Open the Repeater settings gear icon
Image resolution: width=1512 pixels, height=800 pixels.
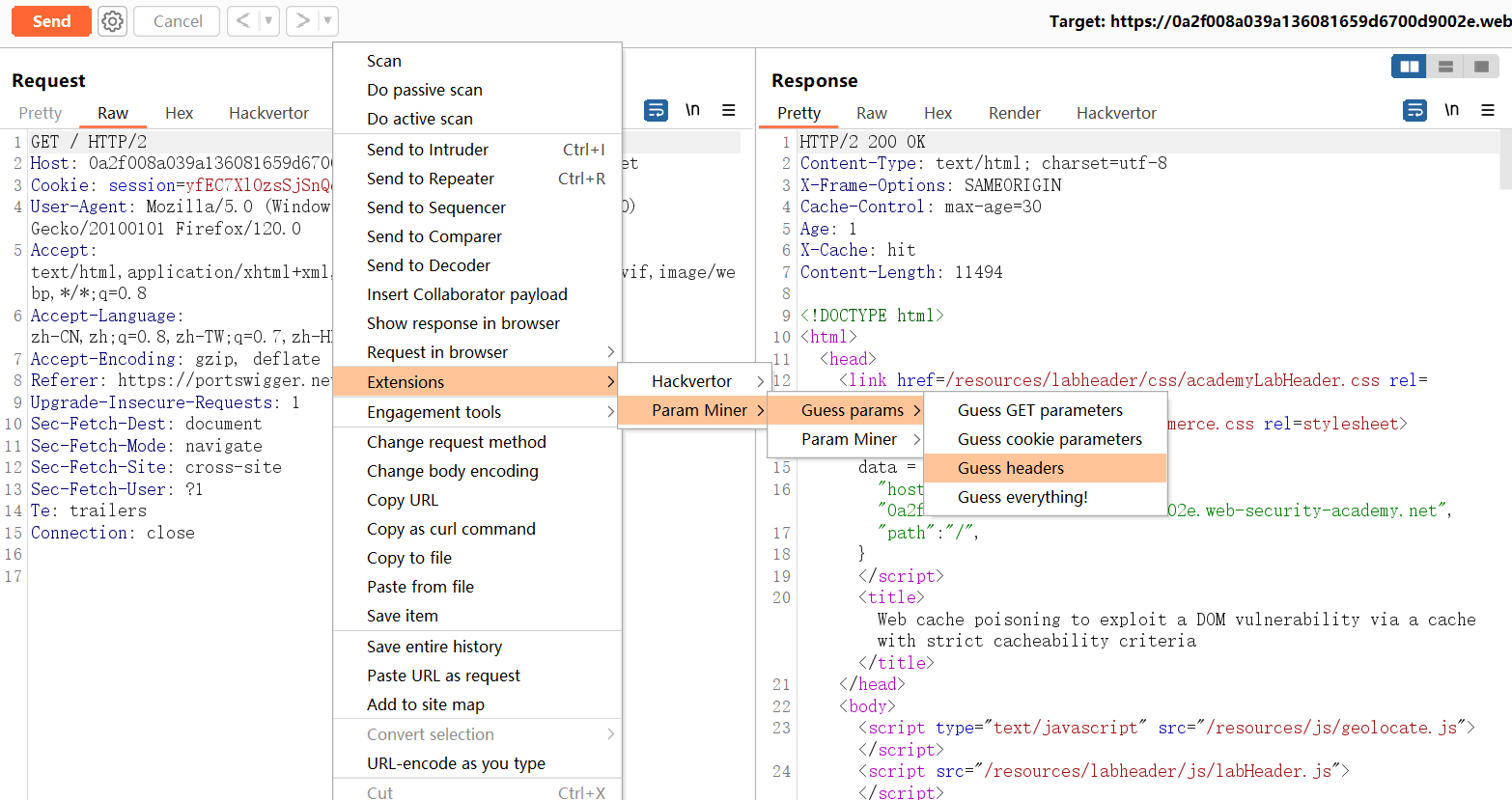coord(113,21)
